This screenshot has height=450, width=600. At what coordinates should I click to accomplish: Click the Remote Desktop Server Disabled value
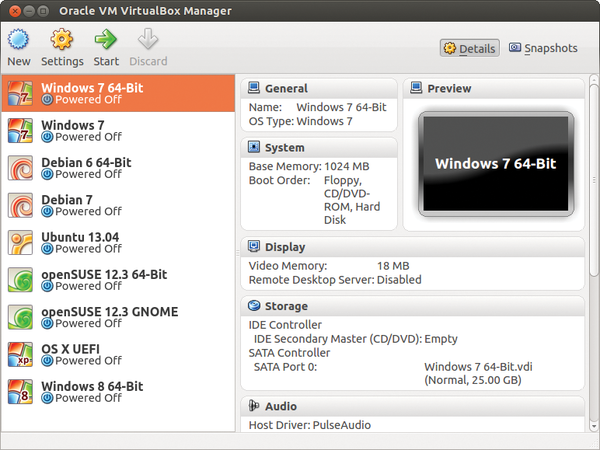click(399, 280)
